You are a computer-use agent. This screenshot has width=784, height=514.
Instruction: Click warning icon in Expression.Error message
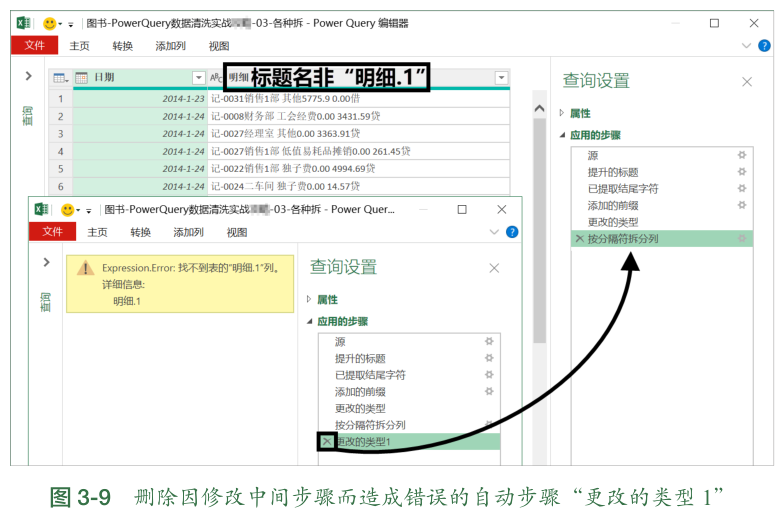86,268
